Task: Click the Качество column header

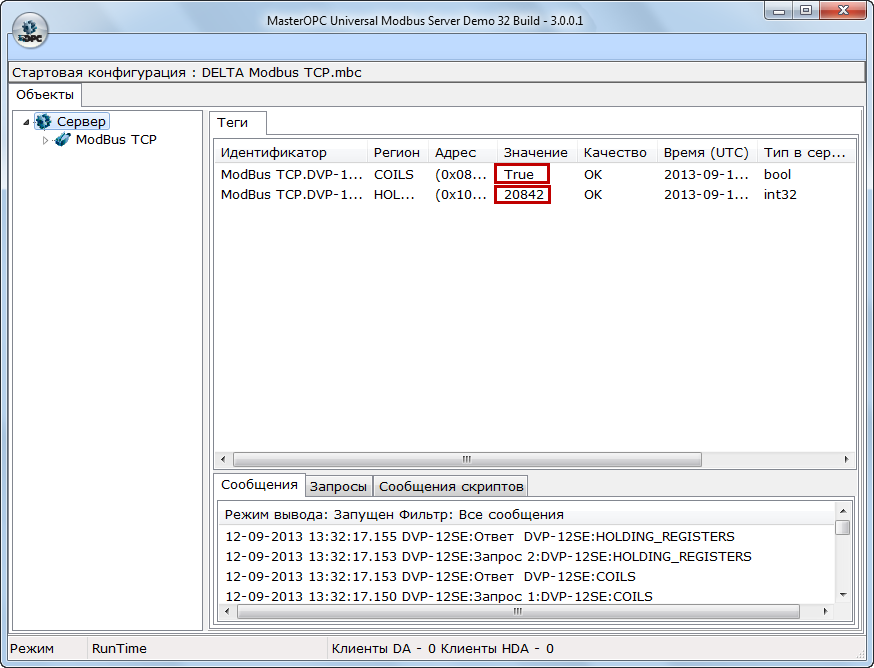Action: [x=615, y=153]
